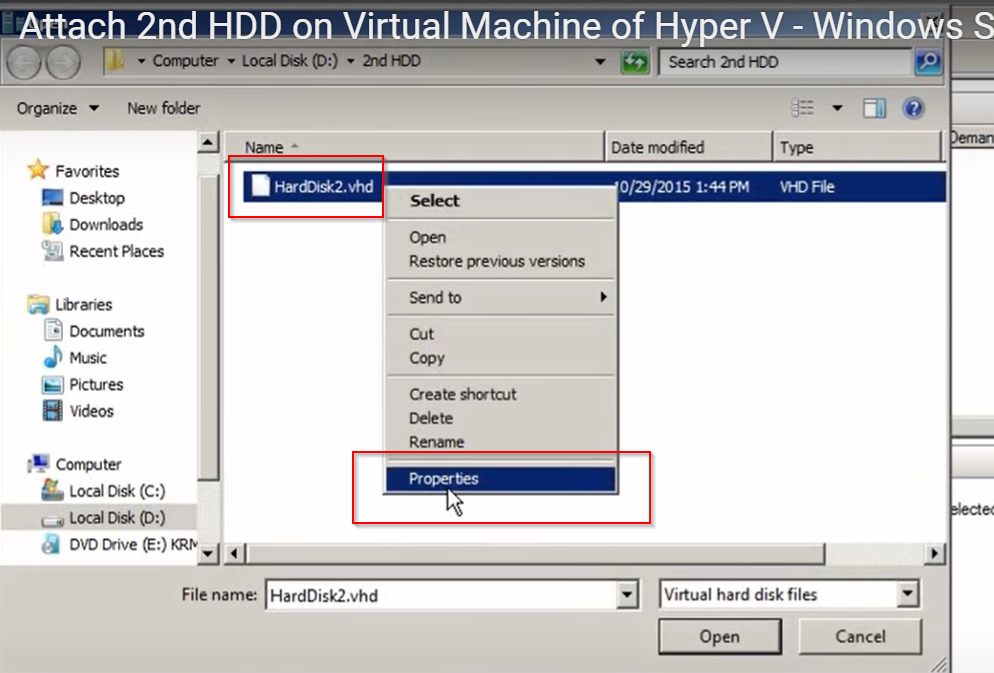This screenshot has height=673, width=994.
Task: Click the Open button
Action: click(x=720, y=636)
